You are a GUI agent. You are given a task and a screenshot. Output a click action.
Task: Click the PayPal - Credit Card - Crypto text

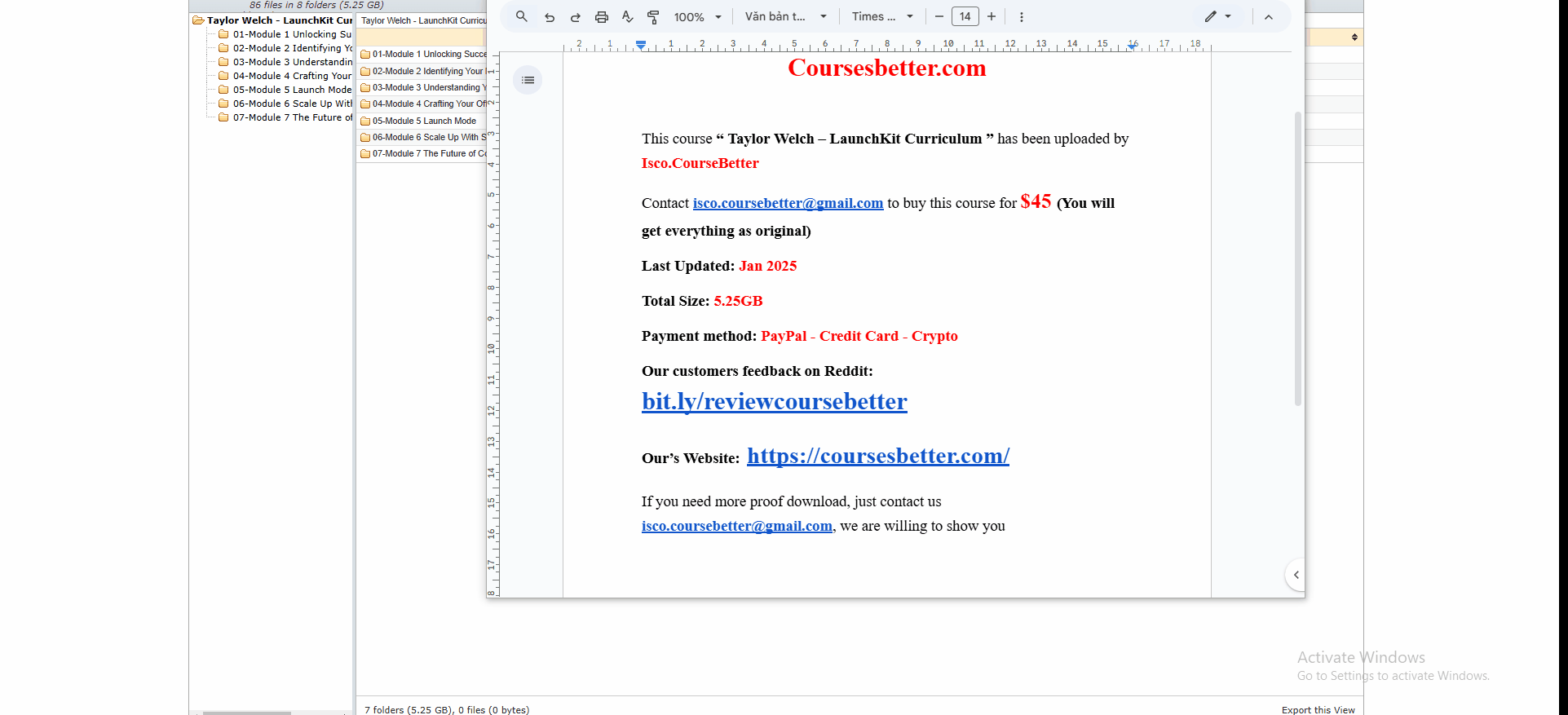[859, 336]
